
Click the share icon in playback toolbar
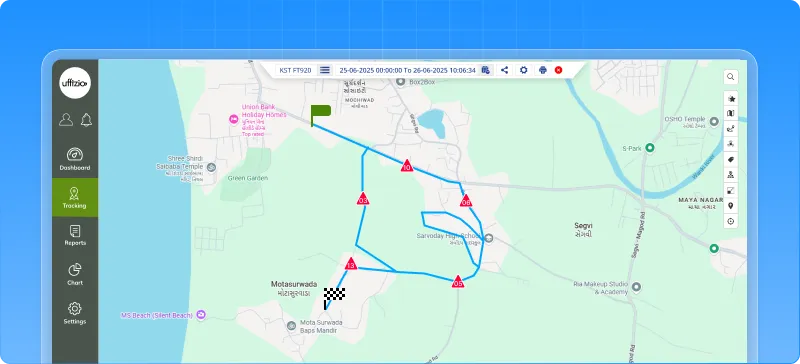[x=505, y=70]
